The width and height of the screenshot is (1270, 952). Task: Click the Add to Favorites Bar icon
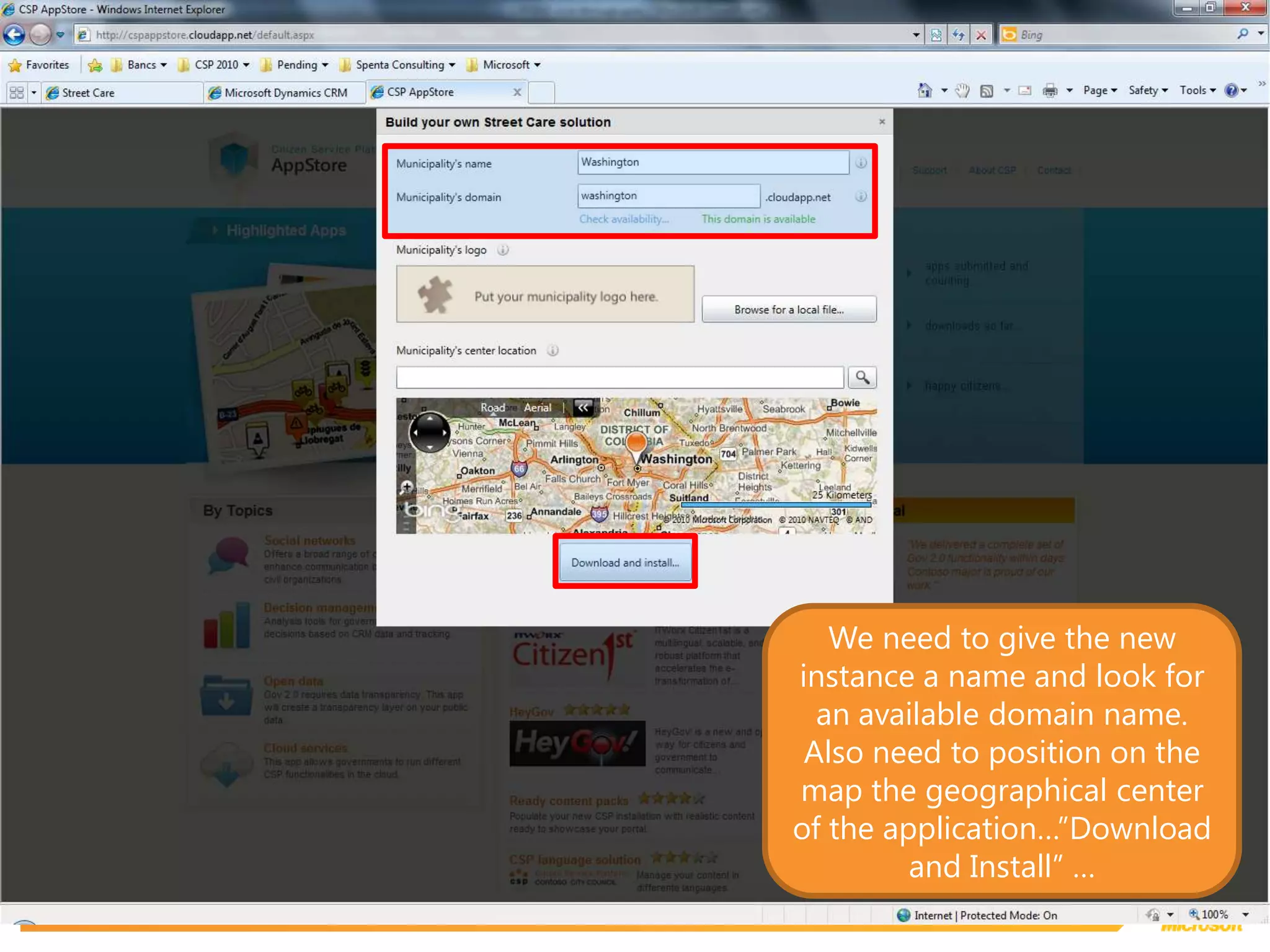coord(95,65)
